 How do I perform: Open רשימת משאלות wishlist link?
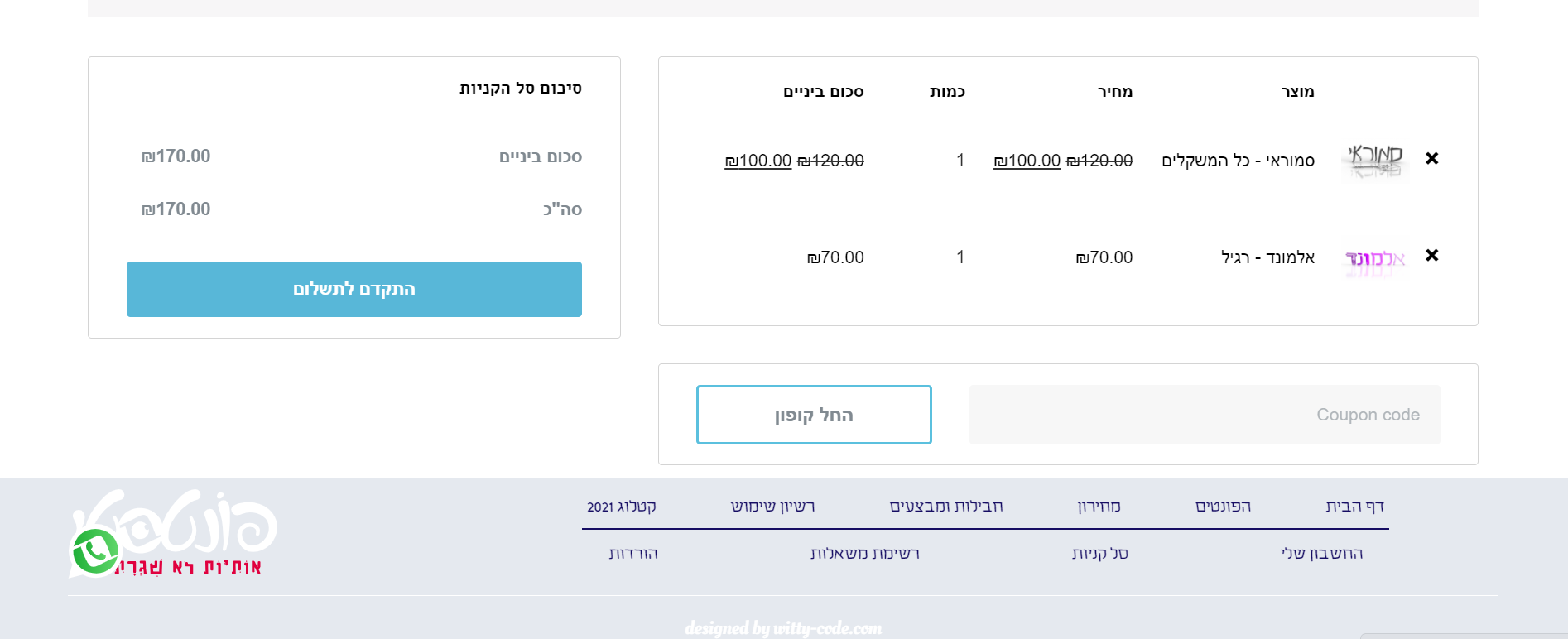(x=865, y=553)
